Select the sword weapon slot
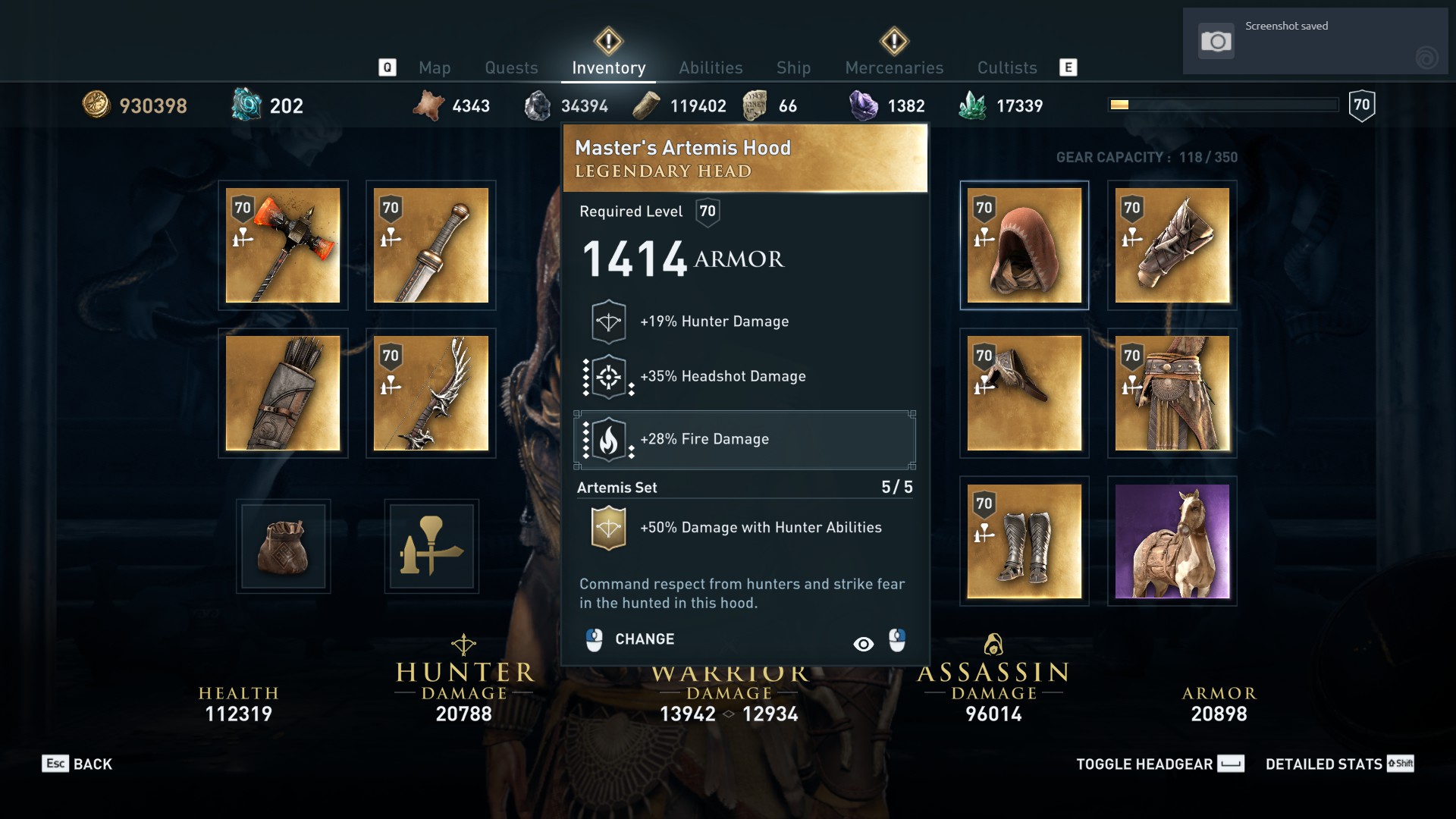 [431, 245]
